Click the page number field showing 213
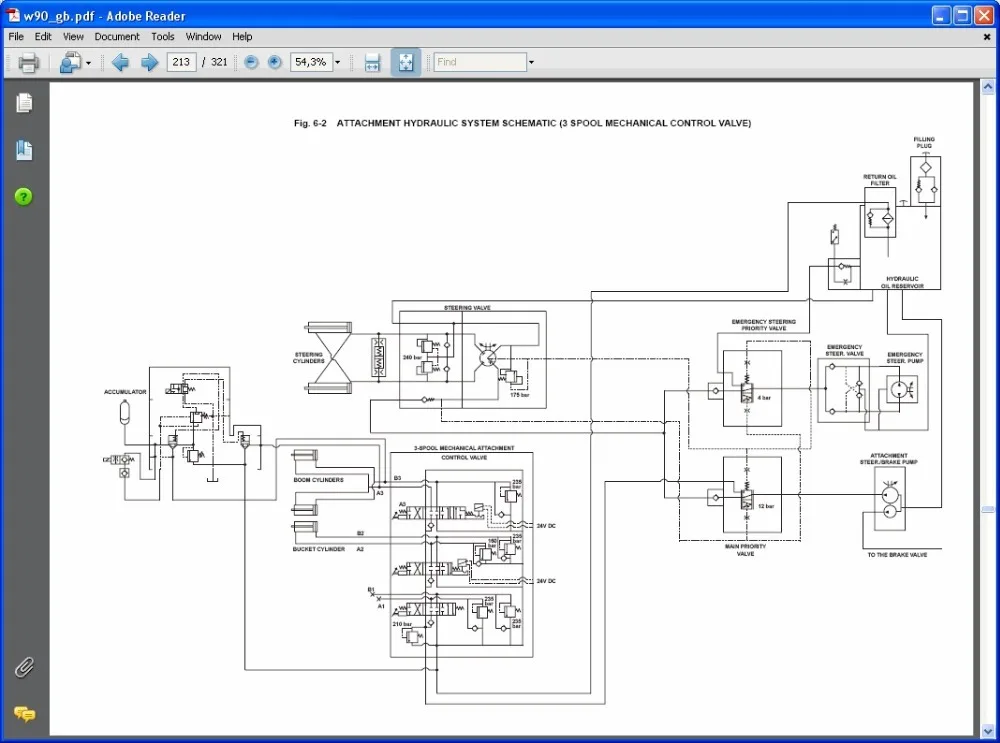This screenshot has width=1000, height=743. coord(181,62)
